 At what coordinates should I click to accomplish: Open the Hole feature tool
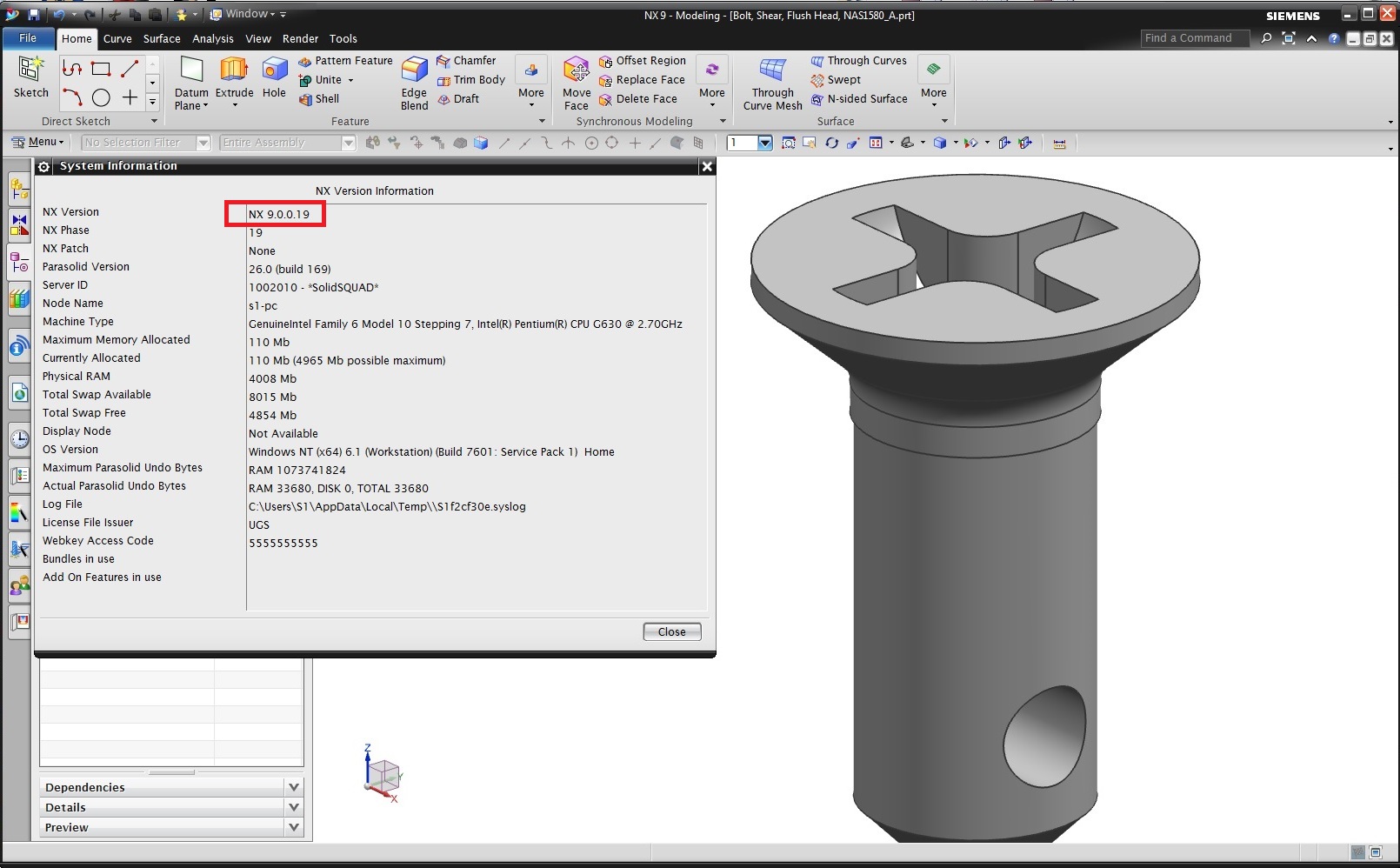click(274, 78)
